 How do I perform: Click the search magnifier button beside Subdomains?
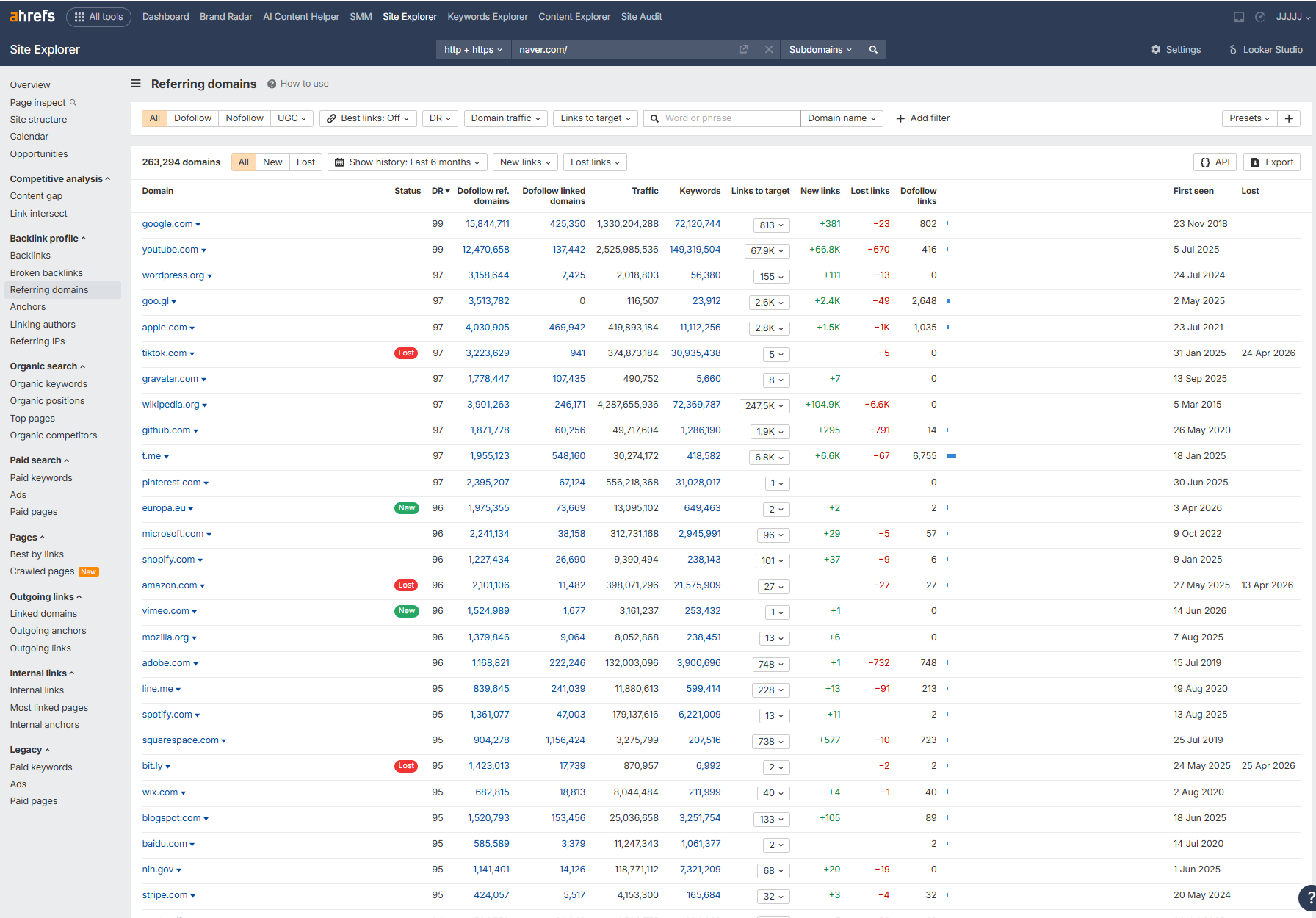873,50
